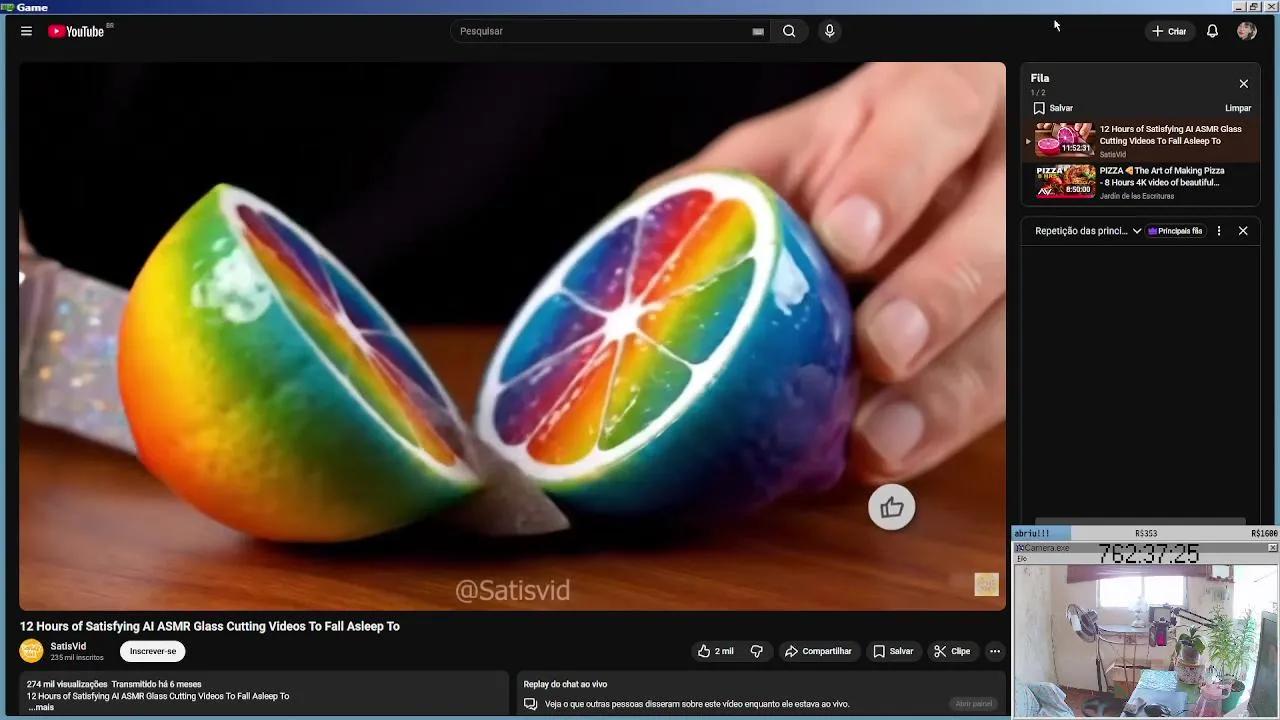Expand the Repetição das princi... dropdown
1280x720 pixels.
pos(1137,230)
